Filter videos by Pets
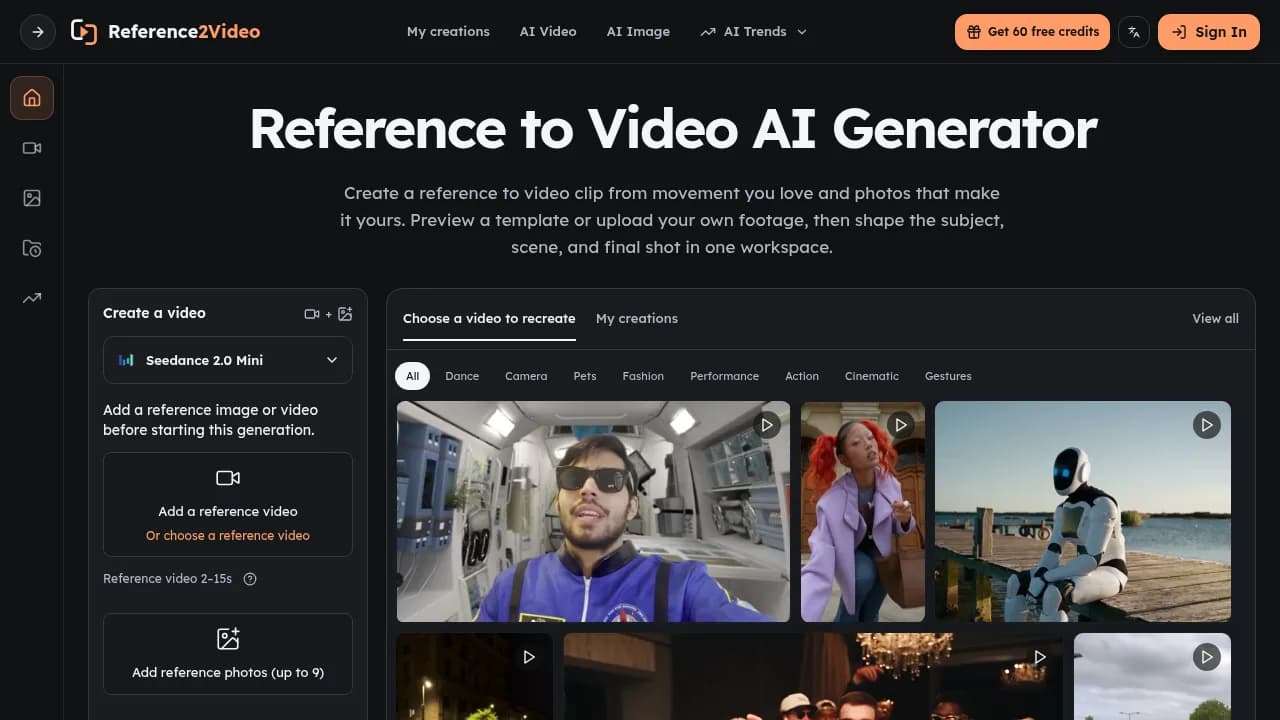The image size is (1280, 720). [x=585, y=376]
